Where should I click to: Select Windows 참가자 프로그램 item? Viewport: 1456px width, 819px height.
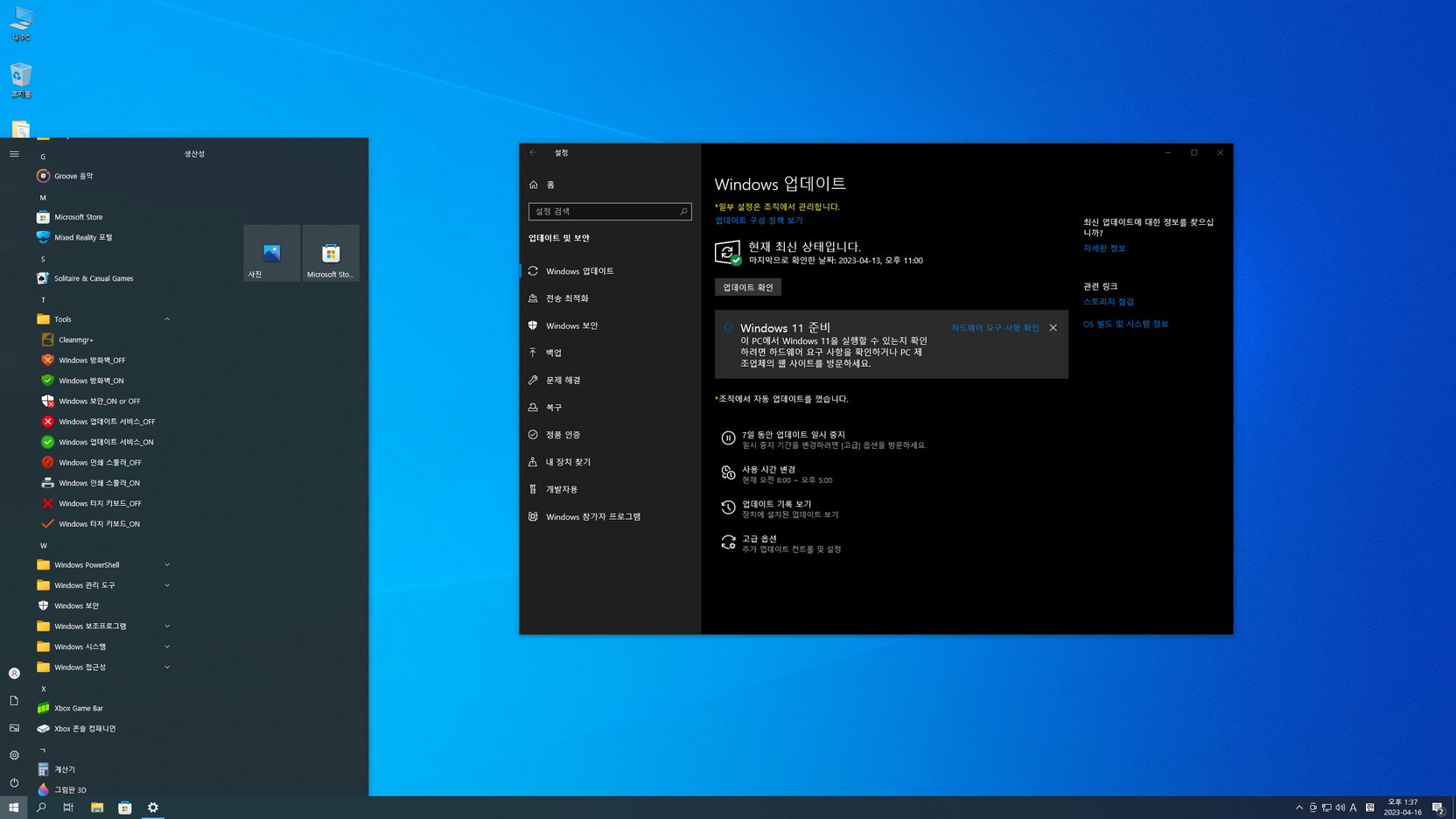[610, 516]
